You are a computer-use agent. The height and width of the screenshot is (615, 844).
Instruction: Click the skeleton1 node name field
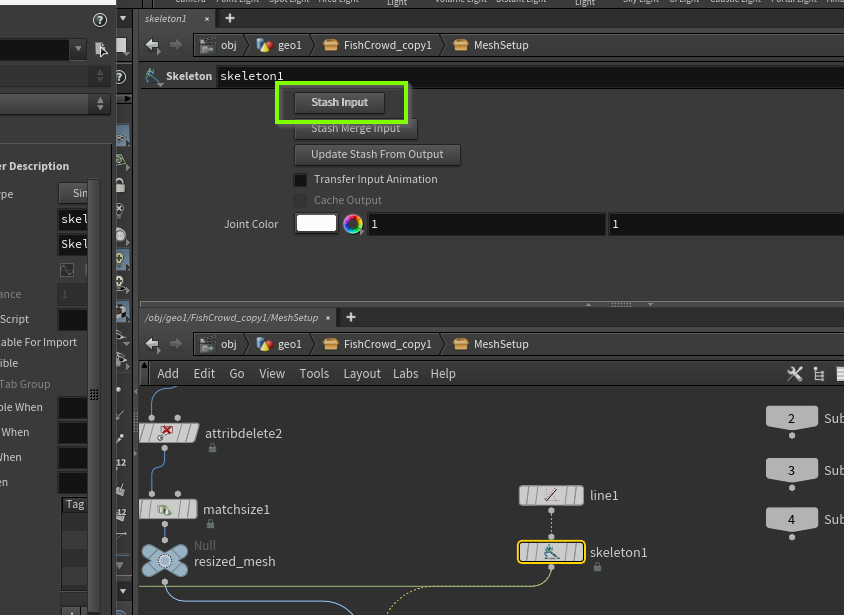530,76
